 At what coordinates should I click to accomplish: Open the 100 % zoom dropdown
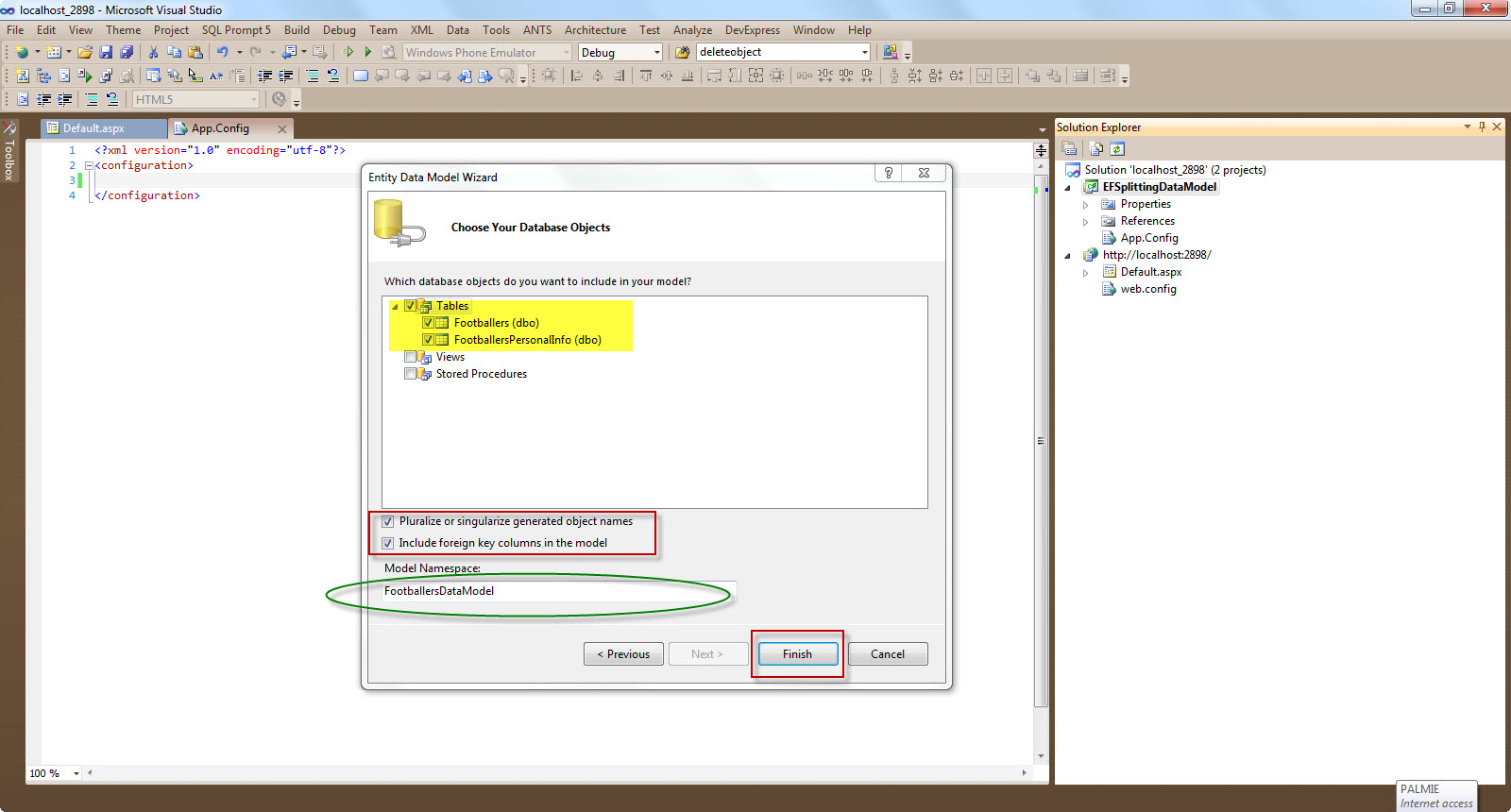tap(76, 773)
